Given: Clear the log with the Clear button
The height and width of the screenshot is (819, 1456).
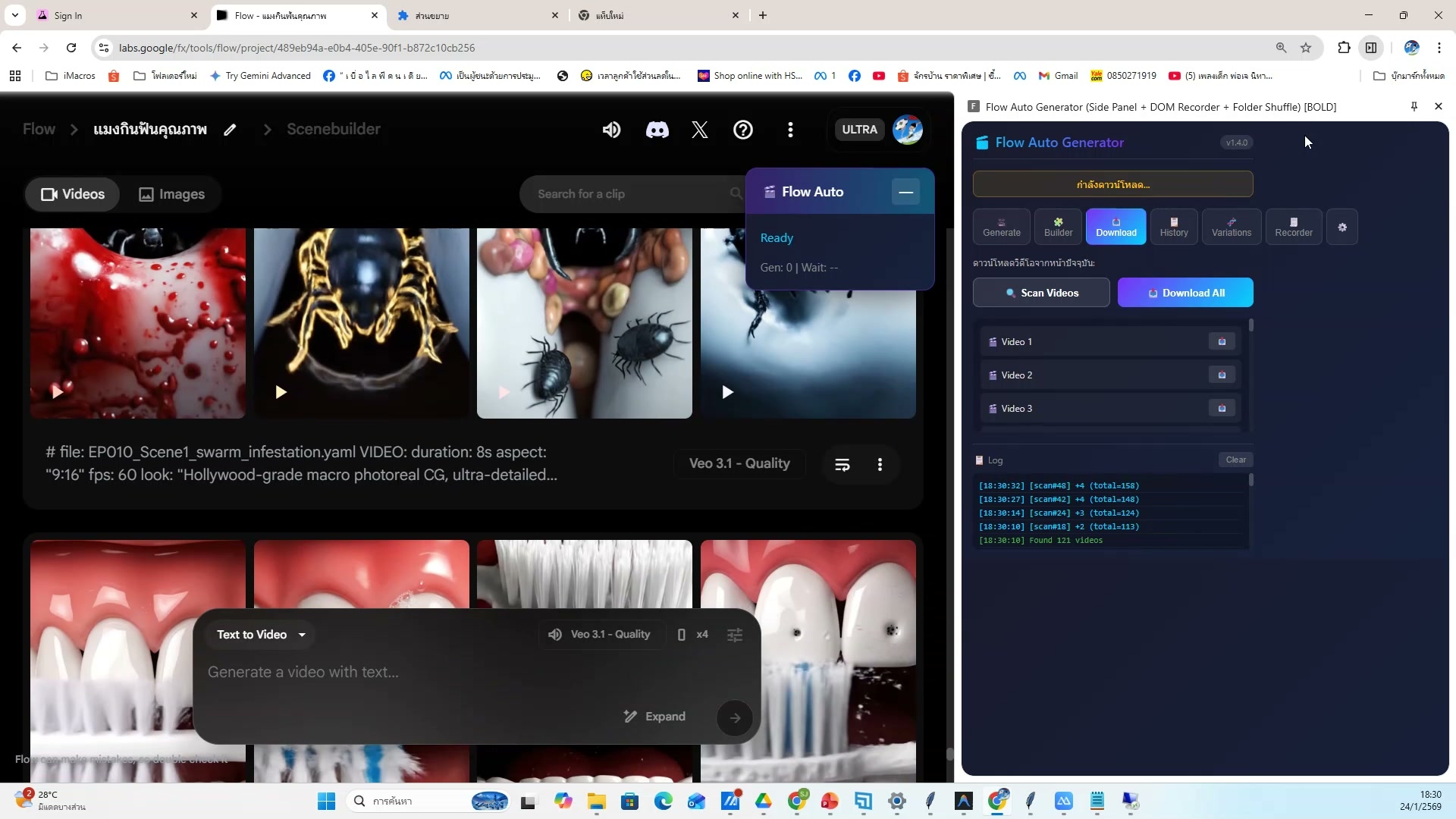Looking at the screenshot, I should [1235, 460].
